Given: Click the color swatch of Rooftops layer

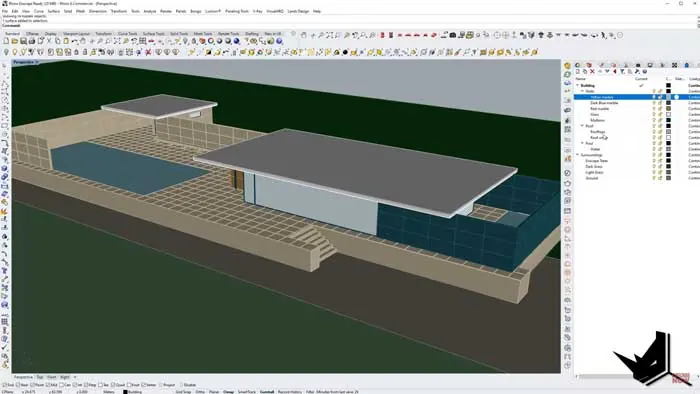Looking at the screenshot, I should pos(668,132).
